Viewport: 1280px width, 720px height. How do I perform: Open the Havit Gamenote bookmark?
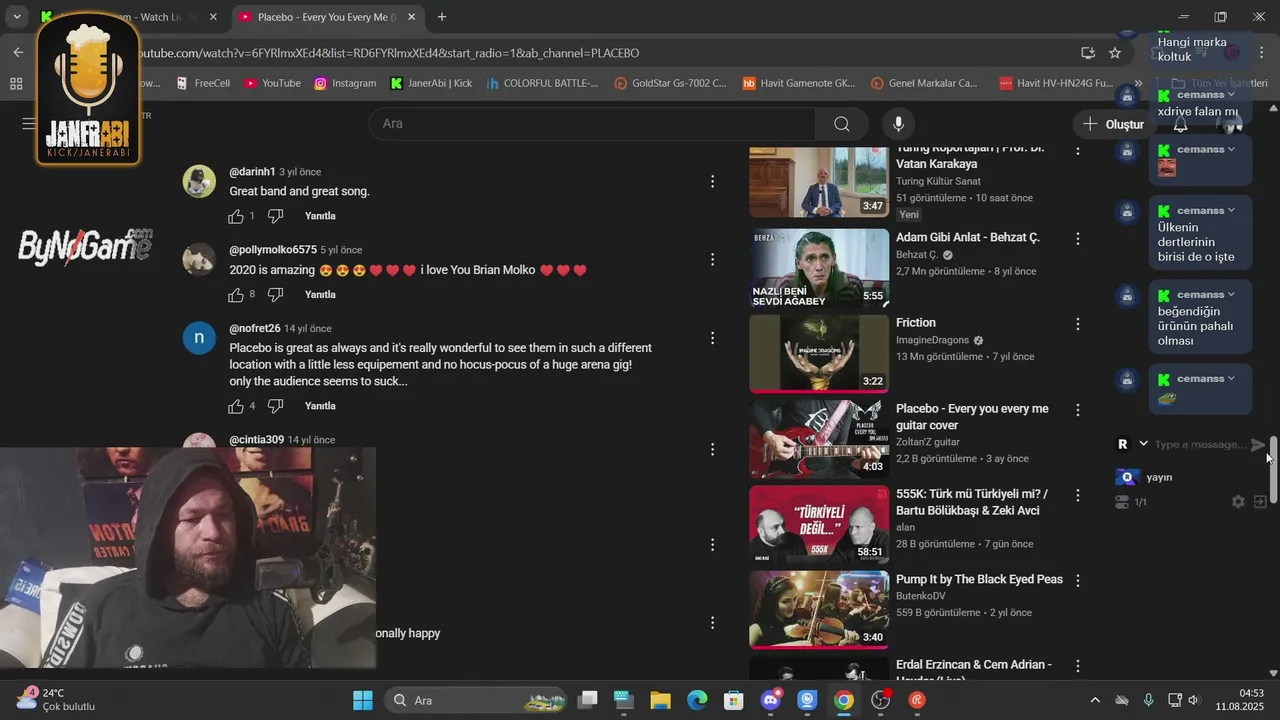point(798,83)
